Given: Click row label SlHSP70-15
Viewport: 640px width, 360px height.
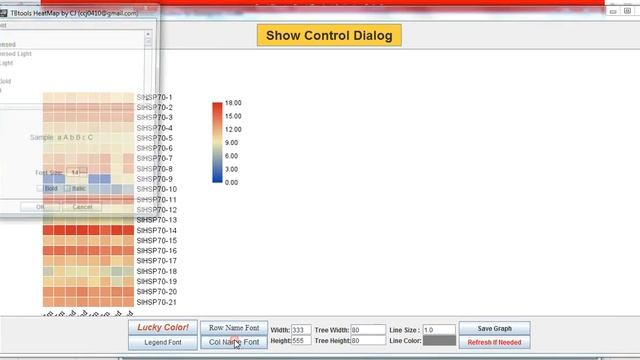Looking at the screenshot, I should (x=156, y=240).
